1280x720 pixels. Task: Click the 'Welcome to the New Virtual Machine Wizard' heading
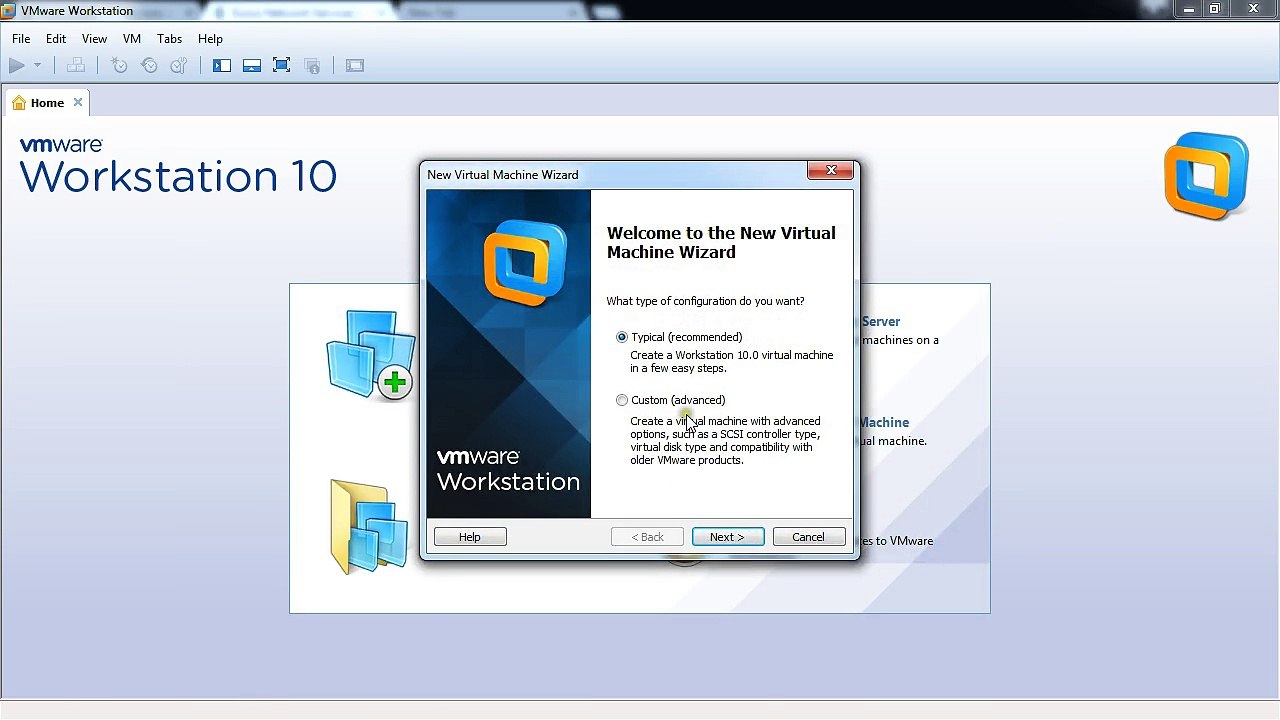[721, 243]
